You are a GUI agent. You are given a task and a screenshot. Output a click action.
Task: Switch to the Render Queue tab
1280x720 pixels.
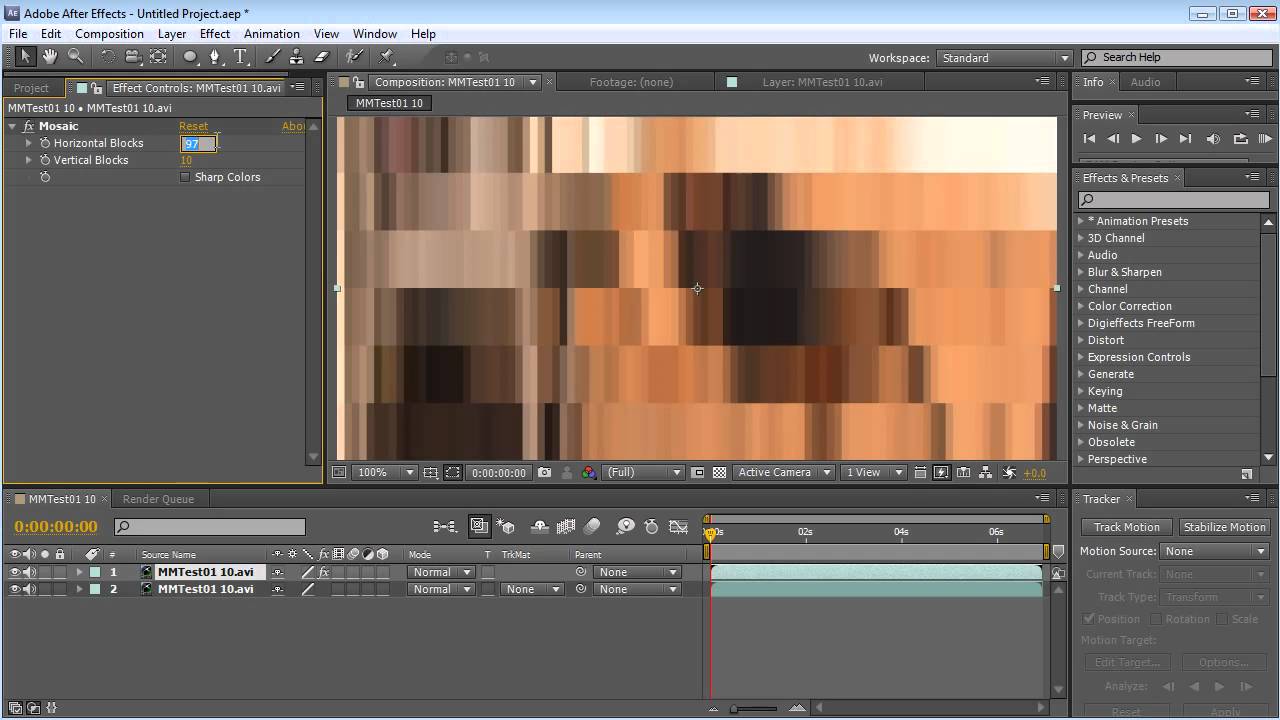coord(158,499)
